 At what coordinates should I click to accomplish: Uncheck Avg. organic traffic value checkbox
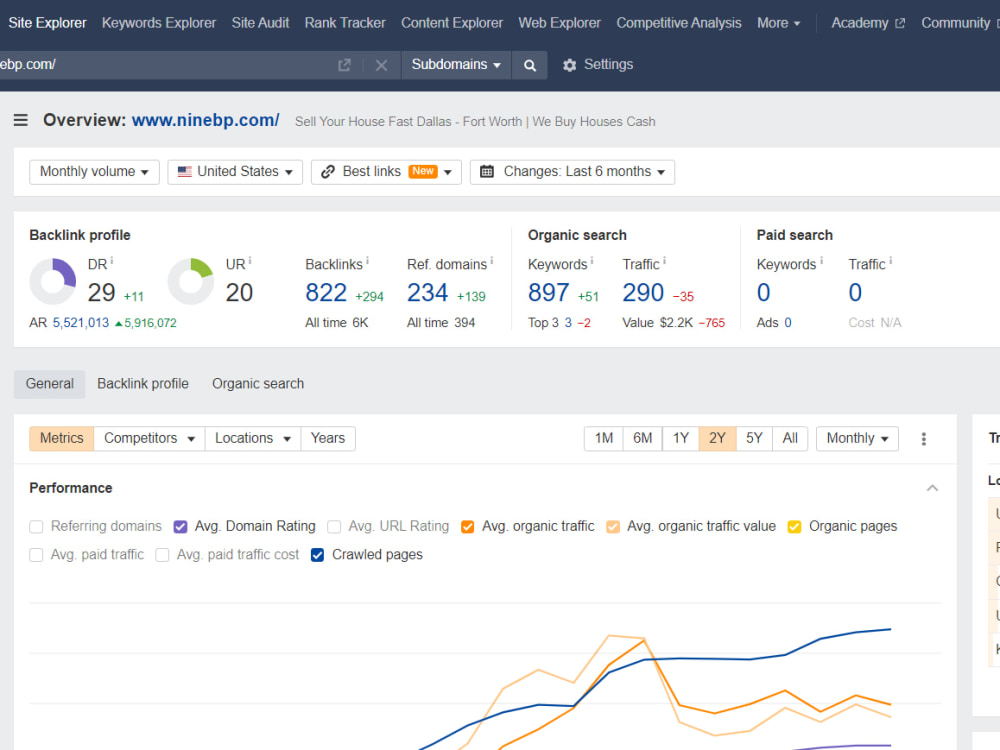[613, 527]
